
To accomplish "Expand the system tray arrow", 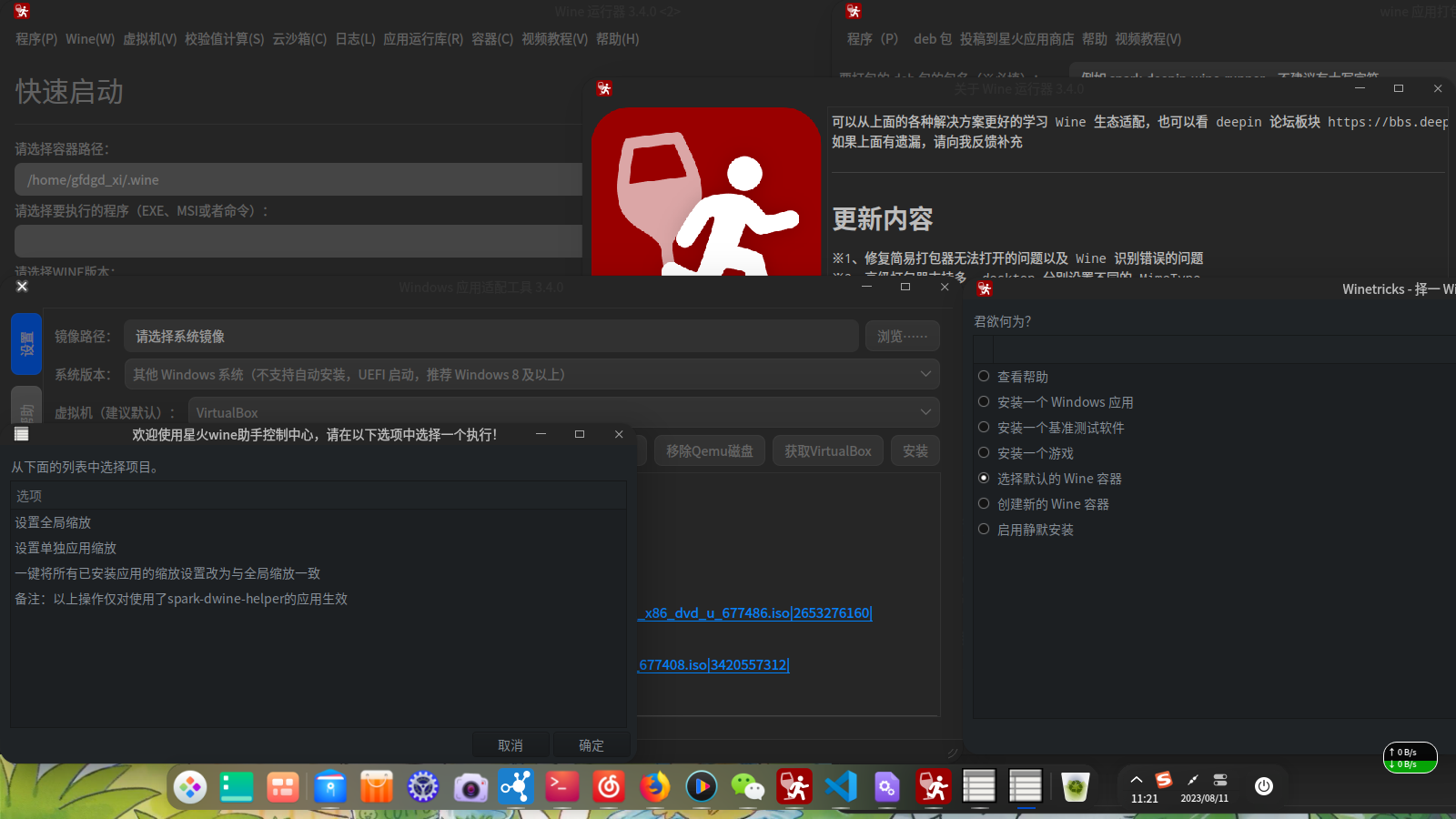I will pyautogui.click(x=1137, y=780).
